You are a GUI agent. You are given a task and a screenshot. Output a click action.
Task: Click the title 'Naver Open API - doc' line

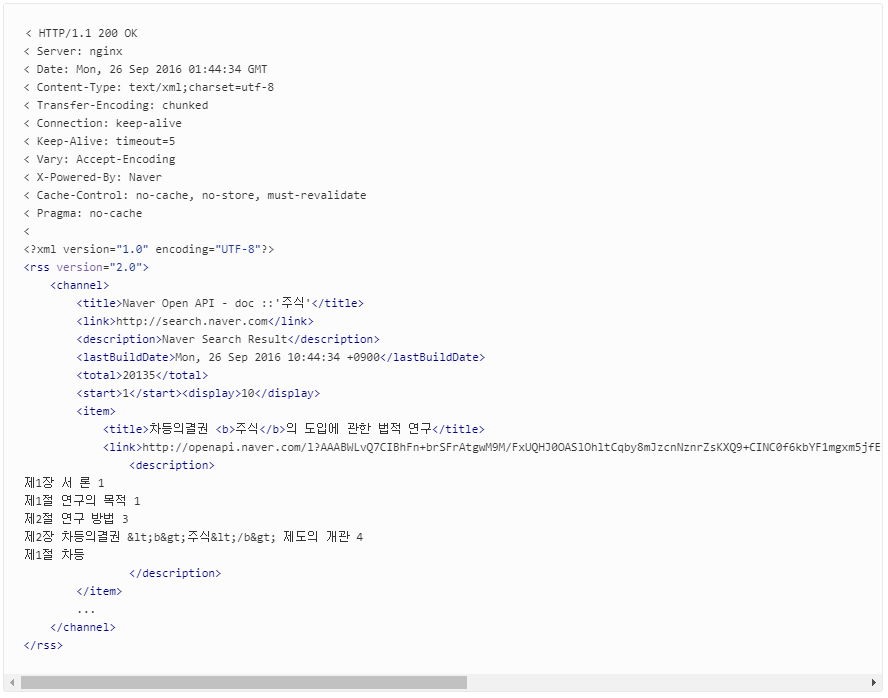(220, 303)
